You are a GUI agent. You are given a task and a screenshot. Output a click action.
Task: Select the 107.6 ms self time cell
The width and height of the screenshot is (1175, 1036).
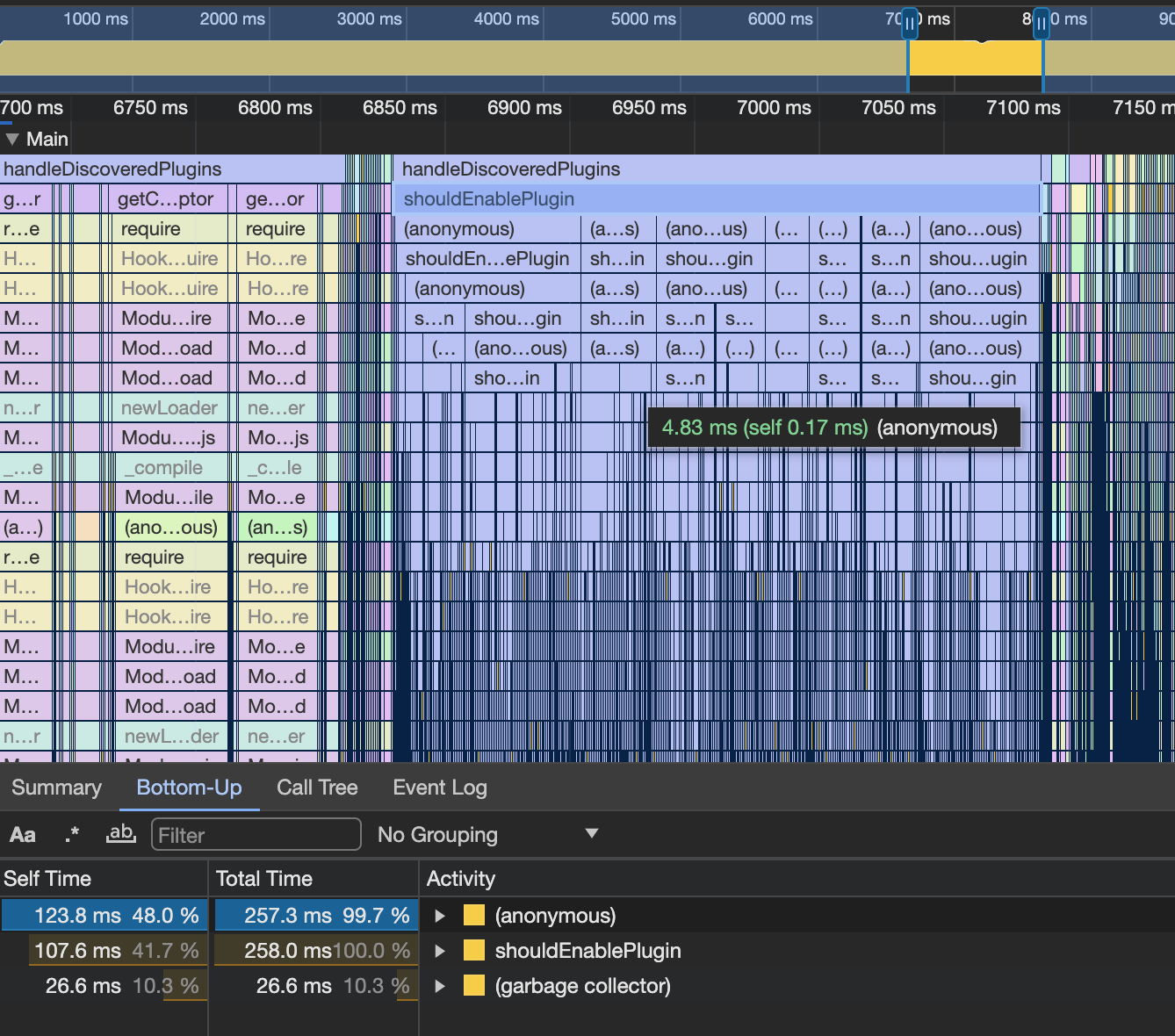click(105, 951)
